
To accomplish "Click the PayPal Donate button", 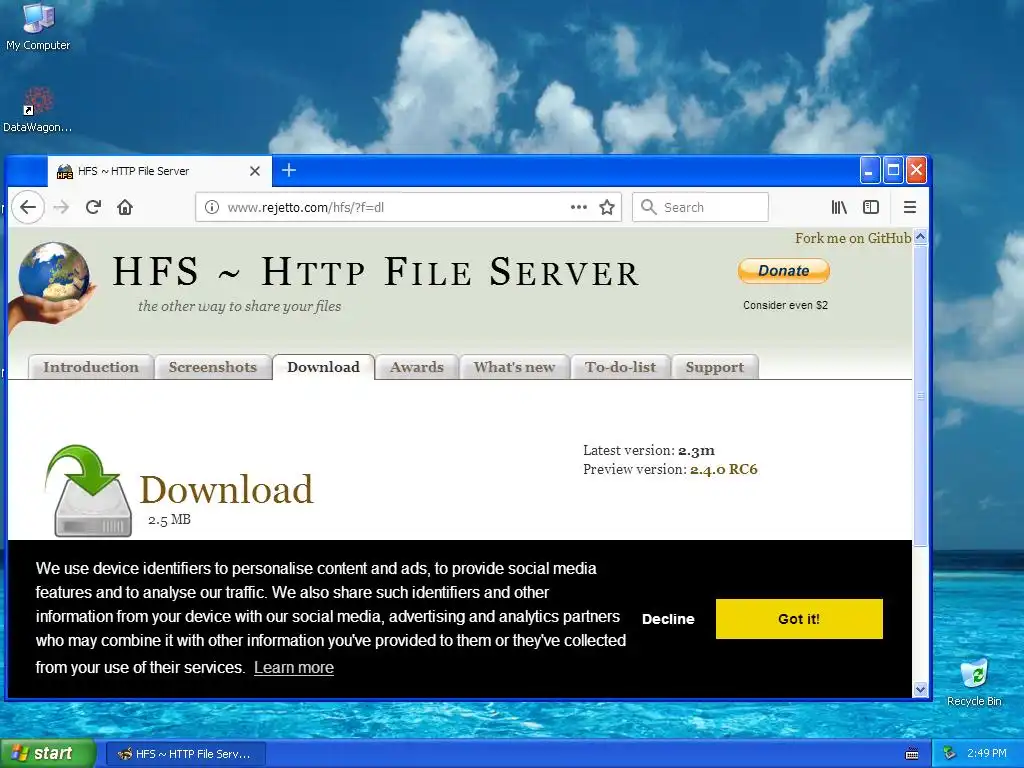I will (x=784, y=270).
